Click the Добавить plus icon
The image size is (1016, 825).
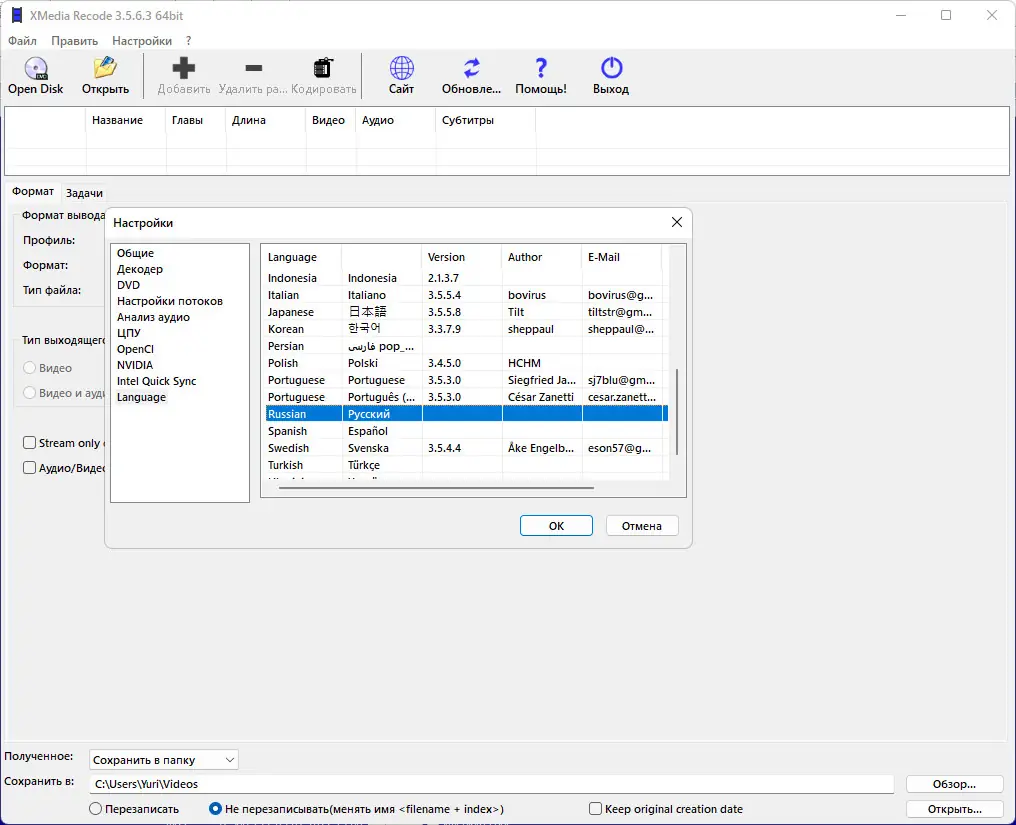click(184, 67)
